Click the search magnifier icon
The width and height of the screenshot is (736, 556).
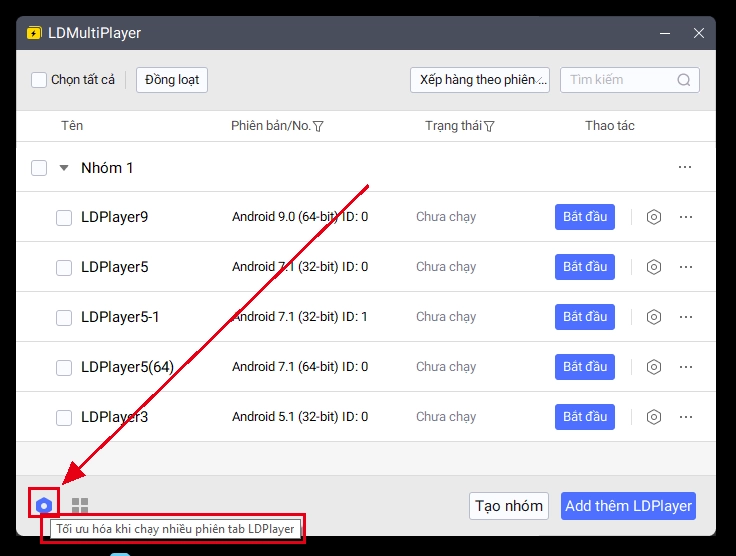[684, 80]
